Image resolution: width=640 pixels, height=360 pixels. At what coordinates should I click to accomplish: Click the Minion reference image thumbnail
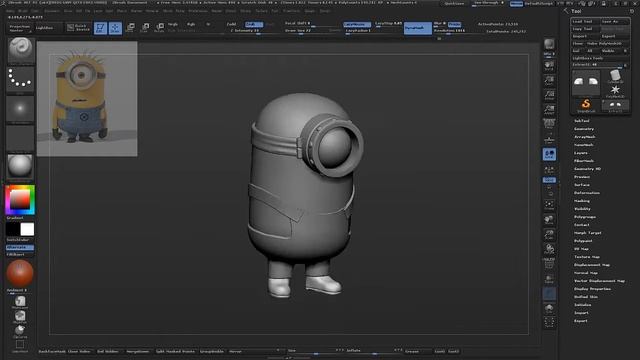coord(87,99)
